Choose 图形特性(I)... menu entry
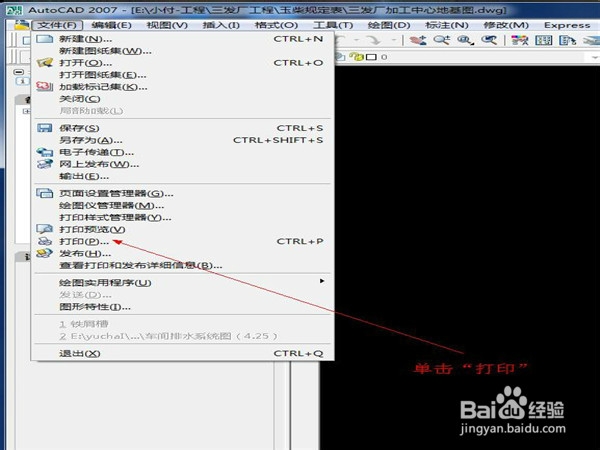Image resolution: width=600 pixels, height=450 pixels. click(x=183, y=307)
